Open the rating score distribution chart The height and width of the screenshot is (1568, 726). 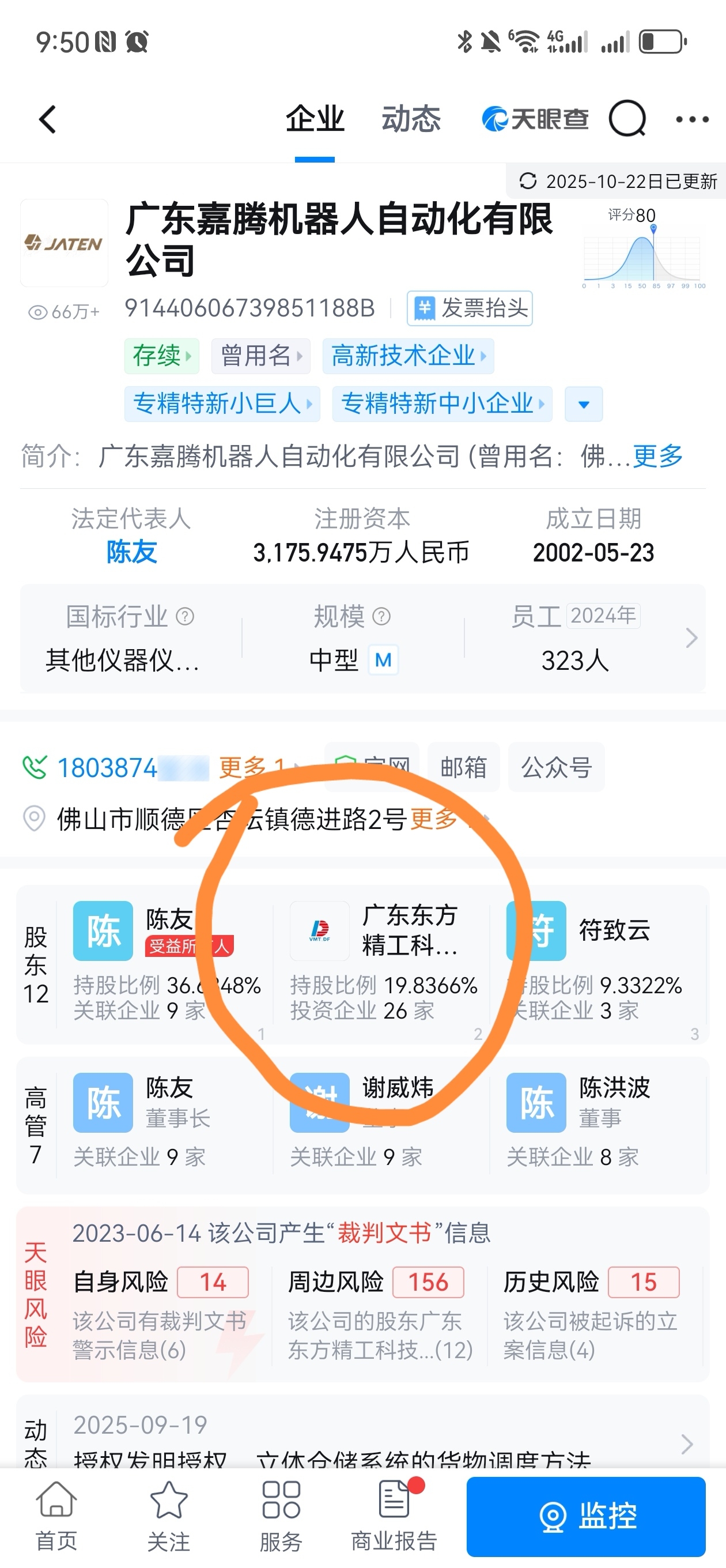tap(642, 251)
